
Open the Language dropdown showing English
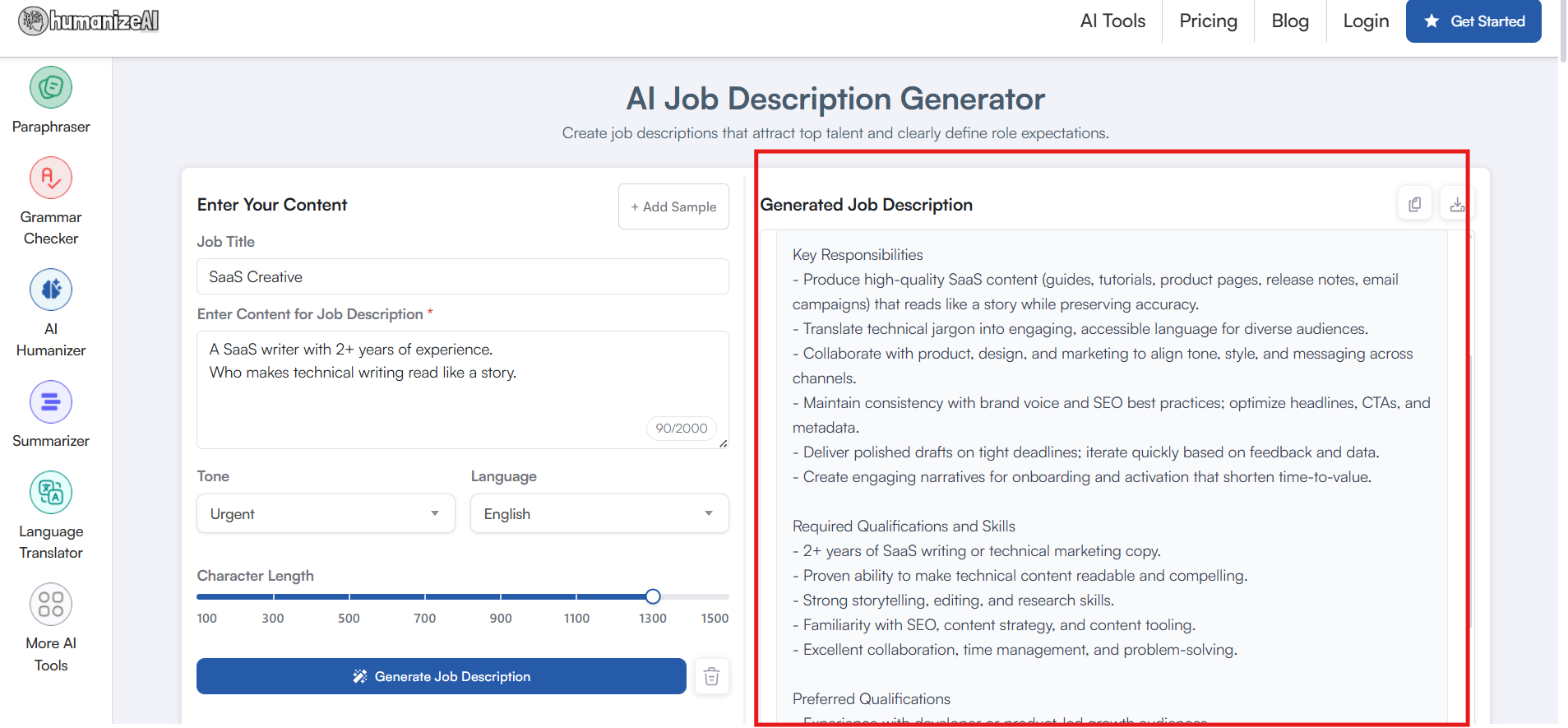pyautogui.click(x=599, y=513)
